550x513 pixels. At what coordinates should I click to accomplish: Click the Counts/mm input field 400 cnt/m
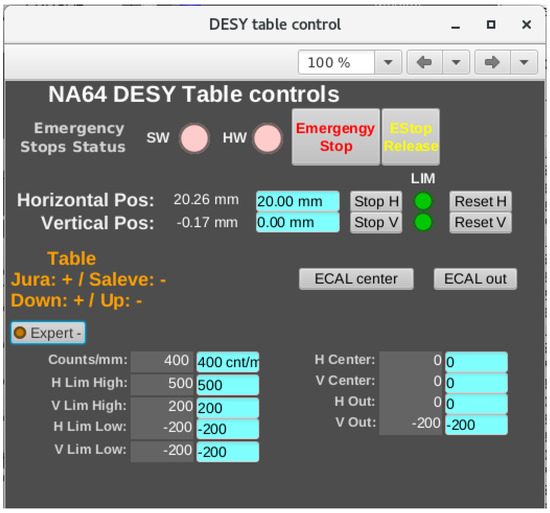point(228,362)
